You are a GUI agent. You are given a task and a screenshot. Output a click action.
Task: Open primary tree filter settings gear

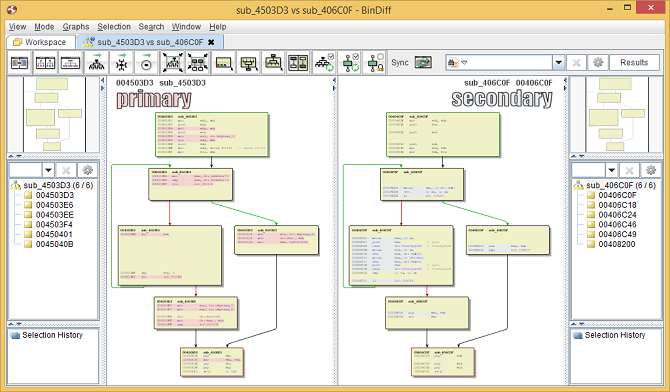coord(88,170)
